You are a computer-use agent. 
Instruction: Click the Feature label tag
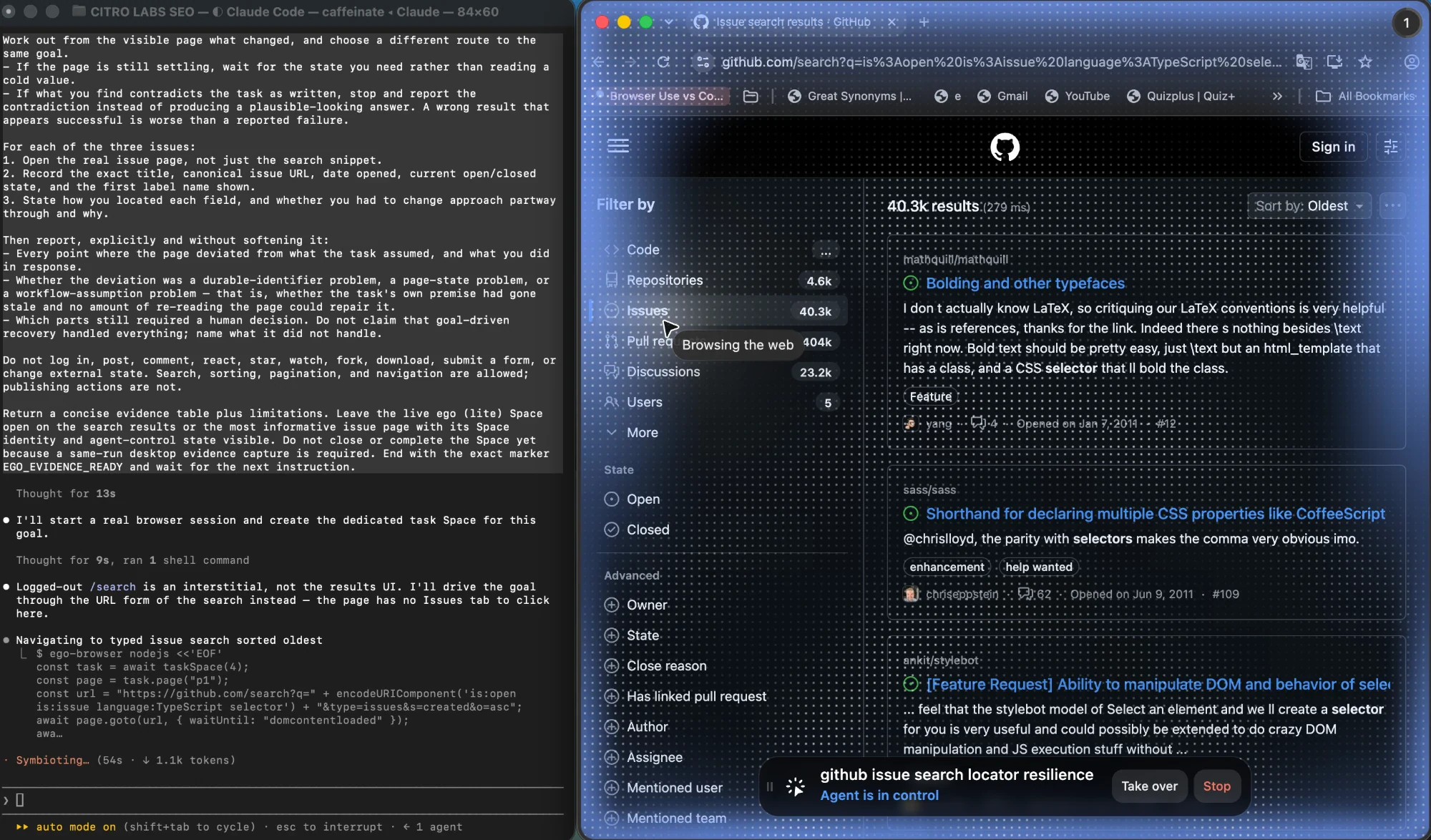(x=930, y=396)
